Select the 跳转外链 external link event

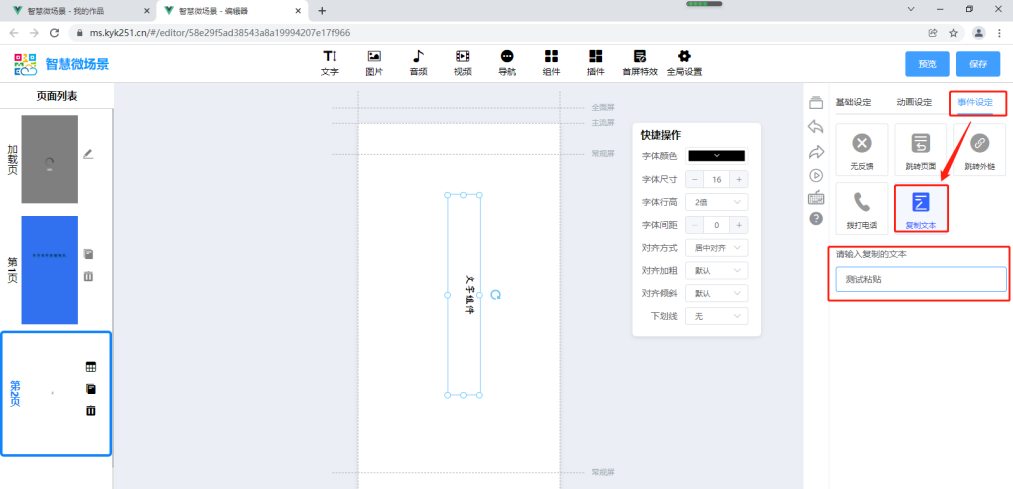tap(979, 149)
